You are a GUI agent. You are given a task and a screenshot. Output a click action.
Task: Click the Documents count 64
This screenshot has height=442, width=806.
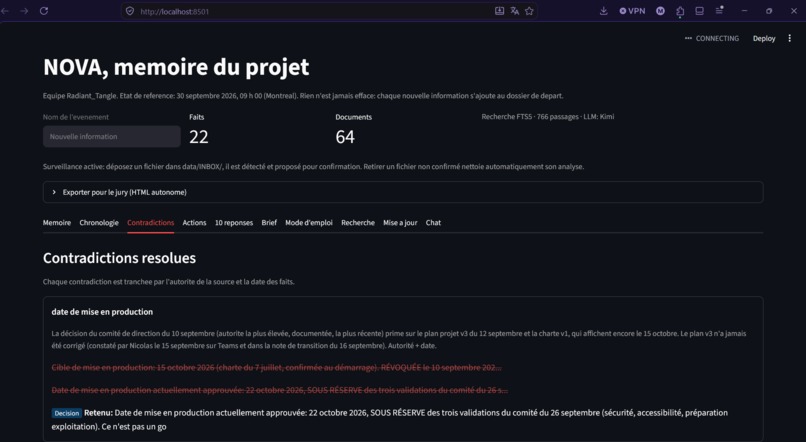tap(345, 137)
